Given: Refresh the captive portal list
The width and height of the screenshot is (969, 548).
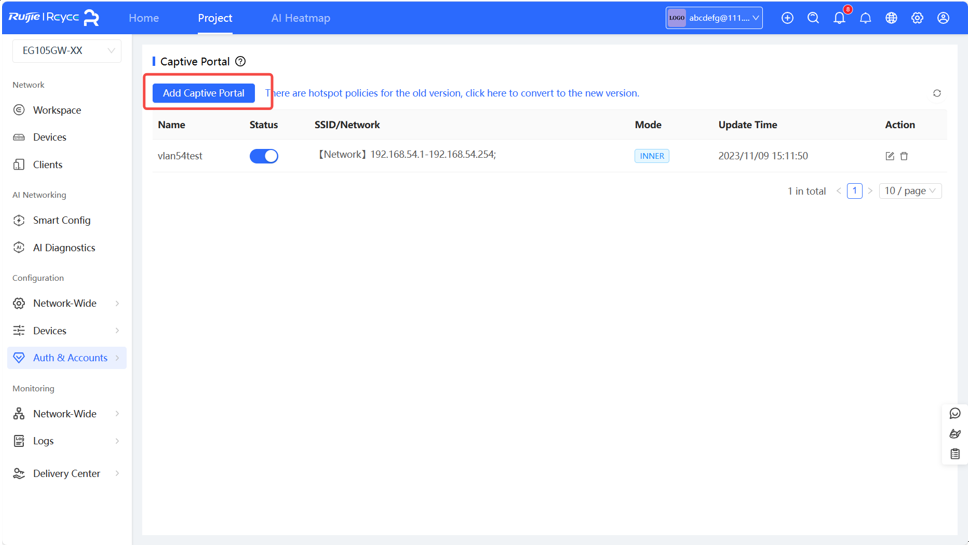Looking at the screenshot, I should click(x=937, y=93).
